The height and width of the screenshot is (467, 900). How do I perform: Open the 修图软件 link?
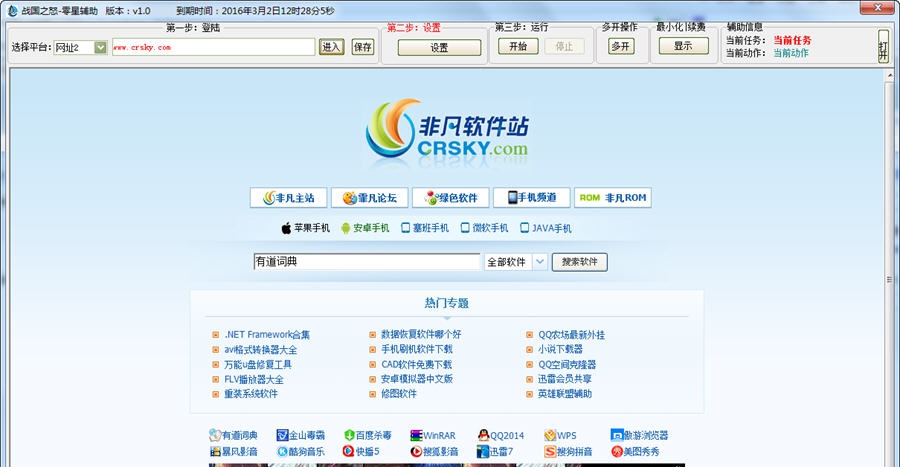tap(399, 394)
